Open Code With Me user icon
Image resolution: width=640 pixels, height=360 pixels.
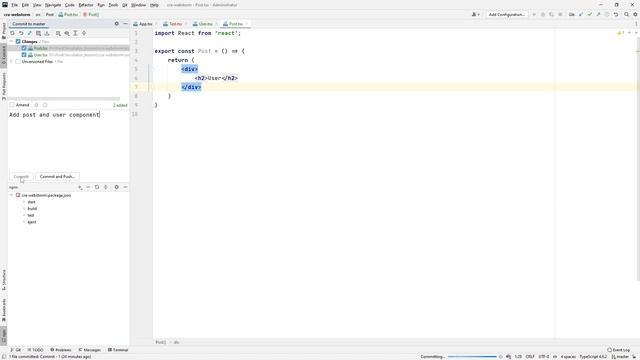click(476, 14)
